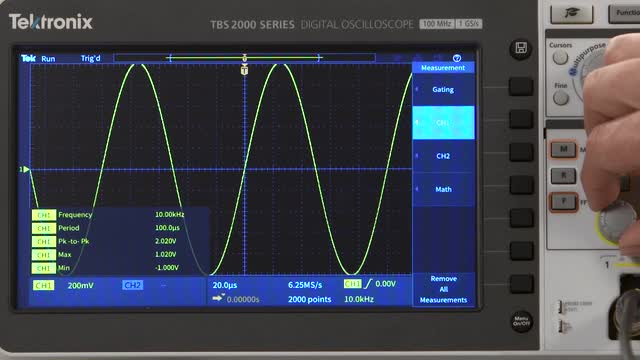
Task: Click the CH1 badge beside Pk-to-Pk
Action: click(x=44, y=242)
